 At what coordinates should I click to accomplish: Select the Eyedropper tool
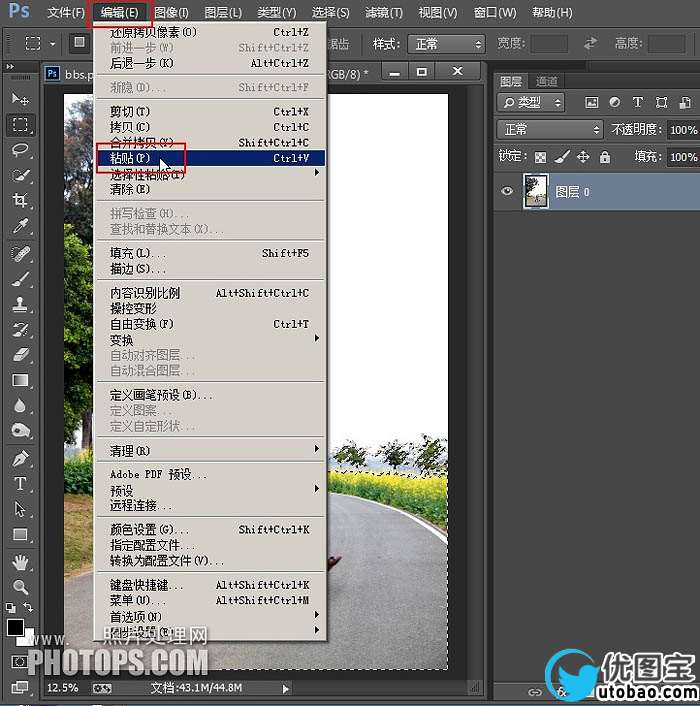[x=20, y=226]
